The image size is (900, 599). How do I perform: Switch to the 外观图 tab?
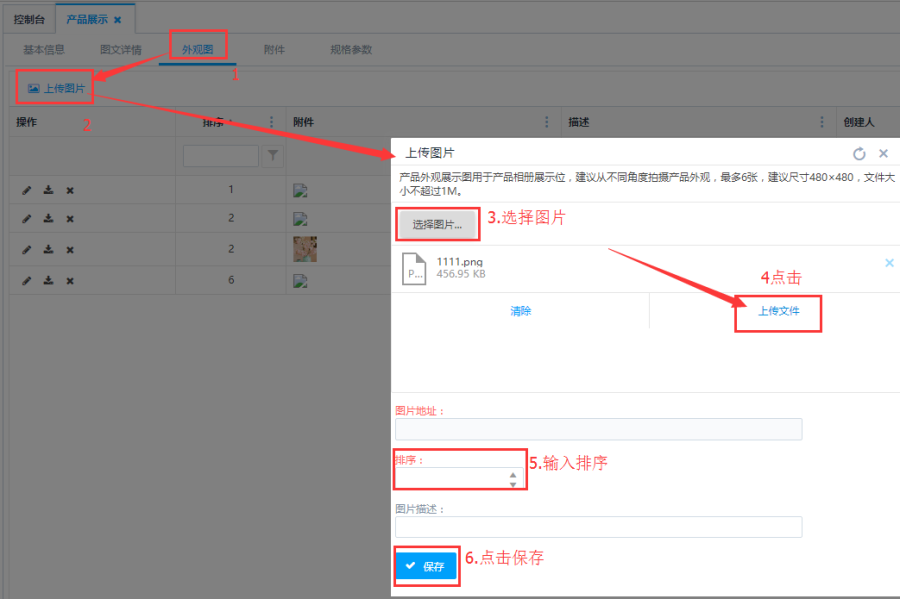point(197,49)
